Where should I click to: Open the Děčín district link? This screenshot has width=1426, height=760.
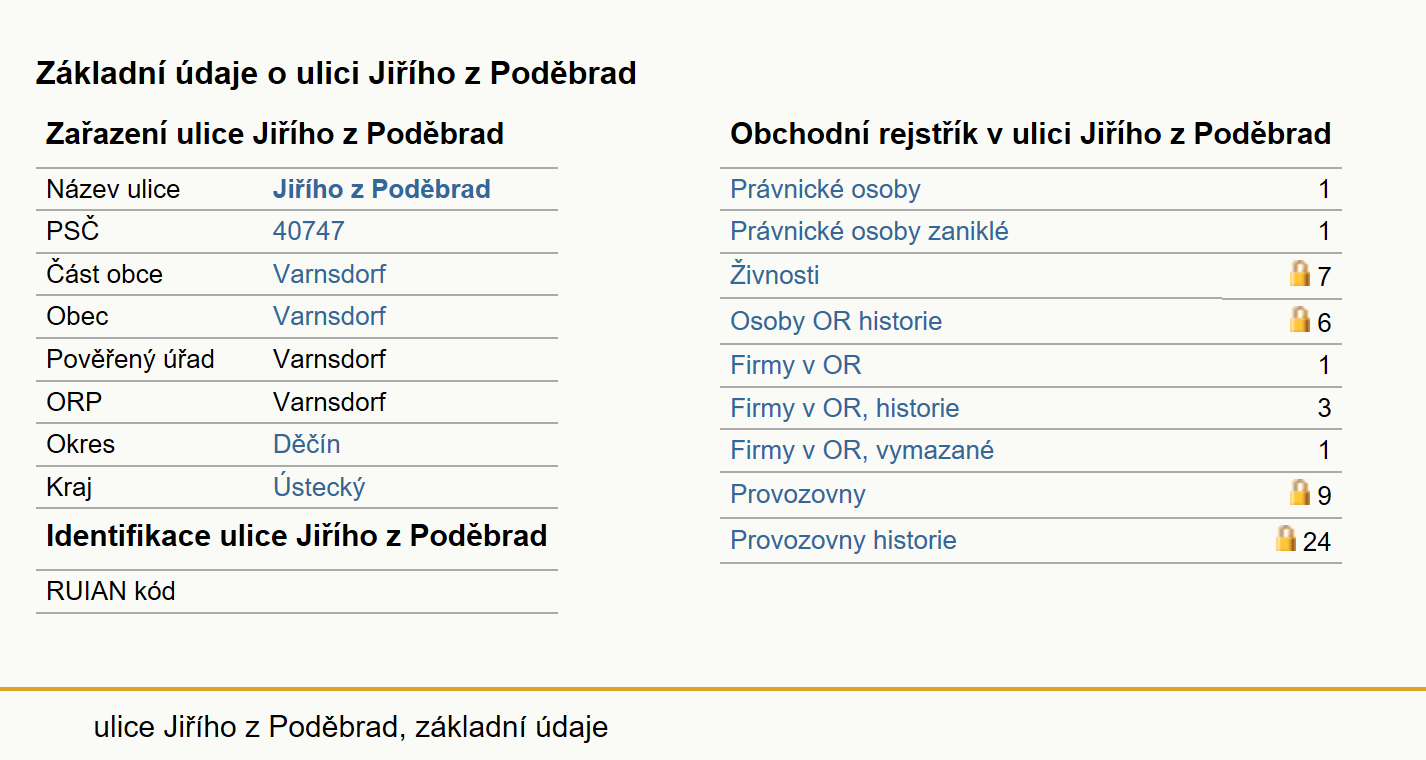[x=306, y=445]
